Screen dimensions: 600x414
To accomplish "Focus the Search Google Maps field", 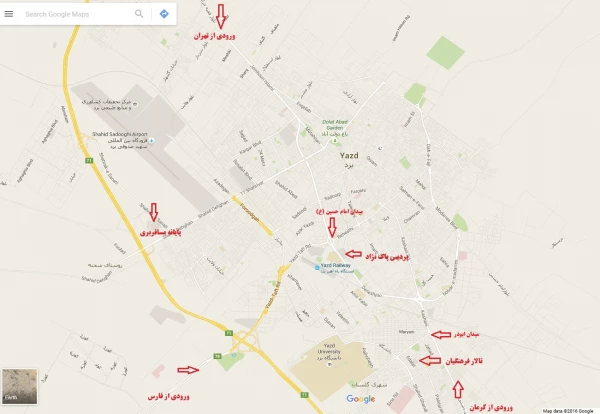I will click(77, 14).
